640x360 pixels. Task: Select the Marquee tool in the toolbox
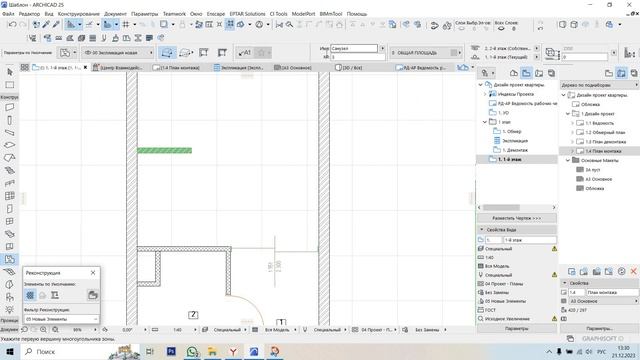pos(10,85)
